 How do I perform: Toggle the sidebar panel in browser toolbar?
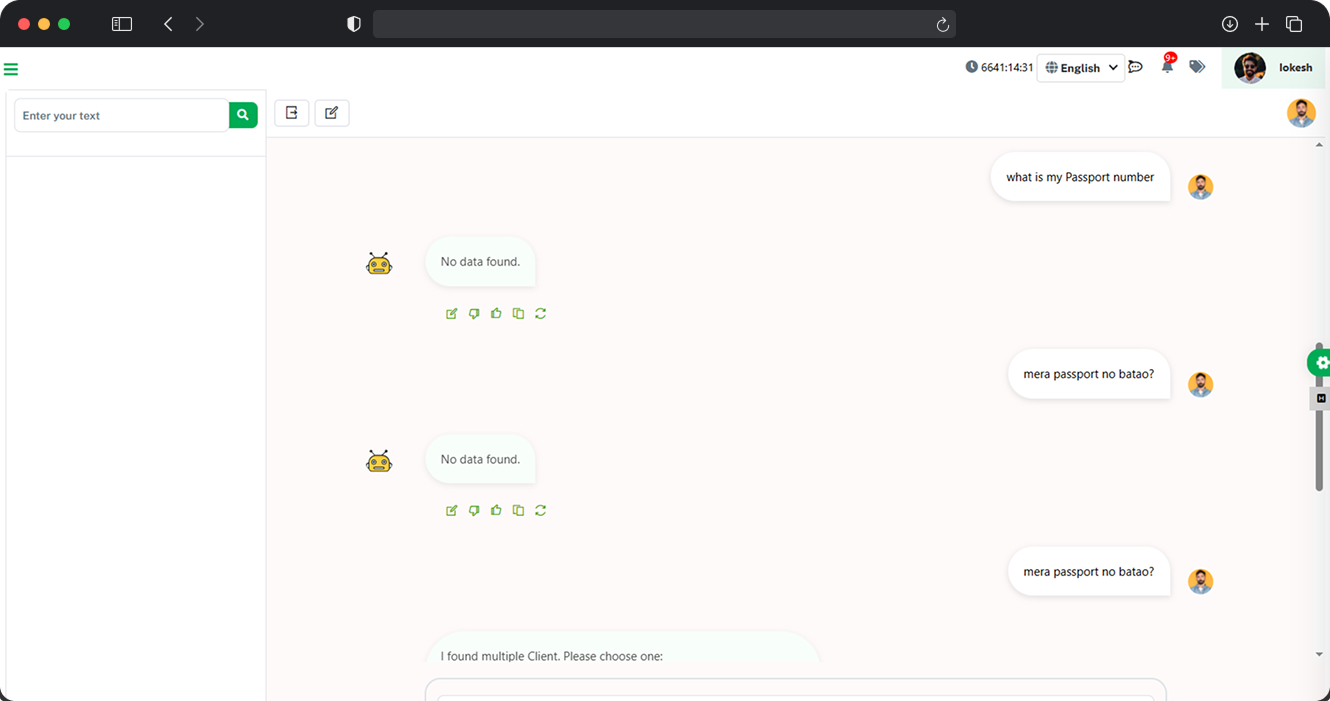click(121, 23)
